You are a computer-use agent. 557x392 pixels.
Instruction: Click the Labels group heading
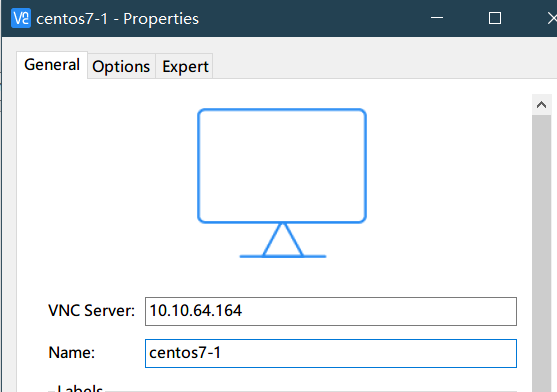click(x=80, y=388)
